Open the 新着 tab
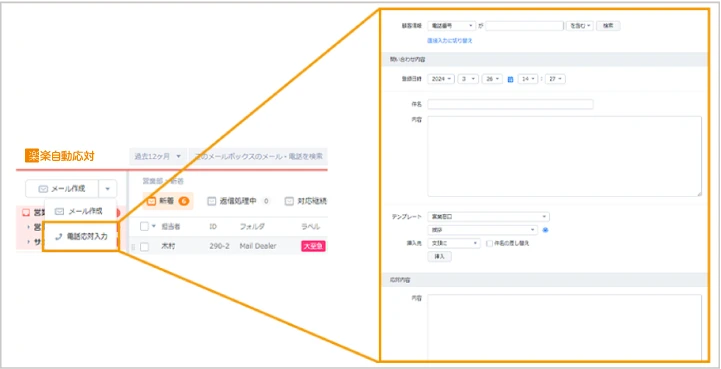The width and height of the screenshot is (721, 369). [x=168, y=201]
